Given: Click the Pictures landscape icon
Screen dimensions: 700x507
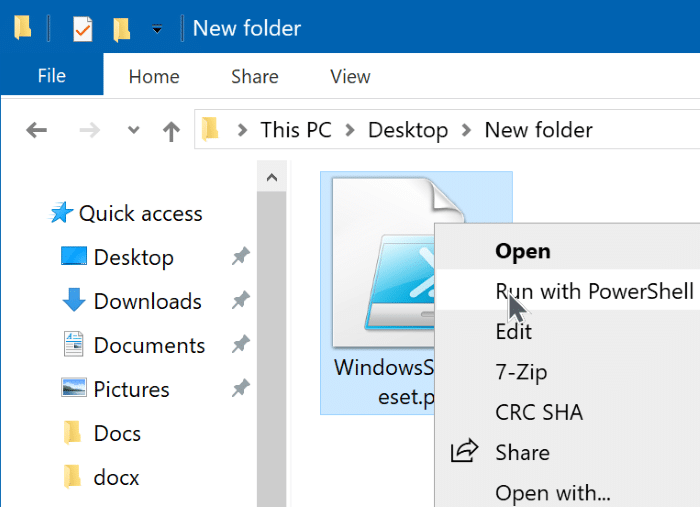Looking at the screenshot, I should point(74,387).
